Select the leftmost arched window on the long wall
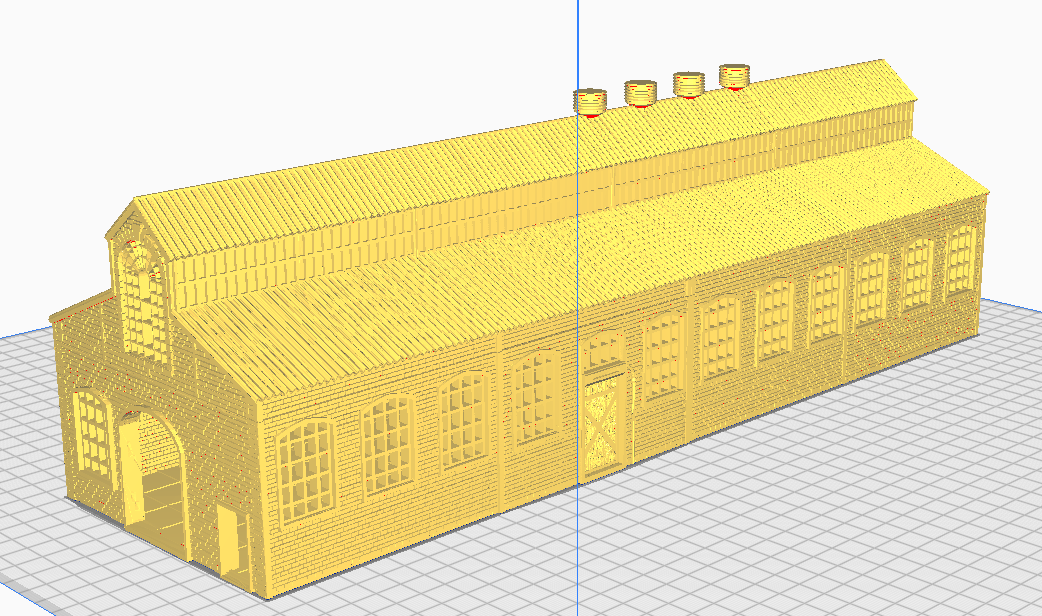The width and height of the screenshot is (1042, 616). [x=308, y=470]
